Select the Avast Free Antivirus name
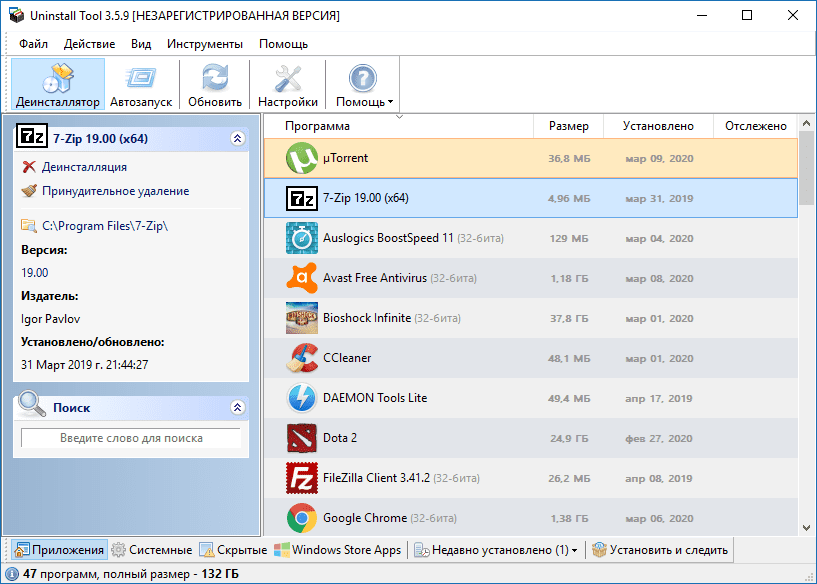The width and height of the screenshot is (817, 584). click(375, 278)
